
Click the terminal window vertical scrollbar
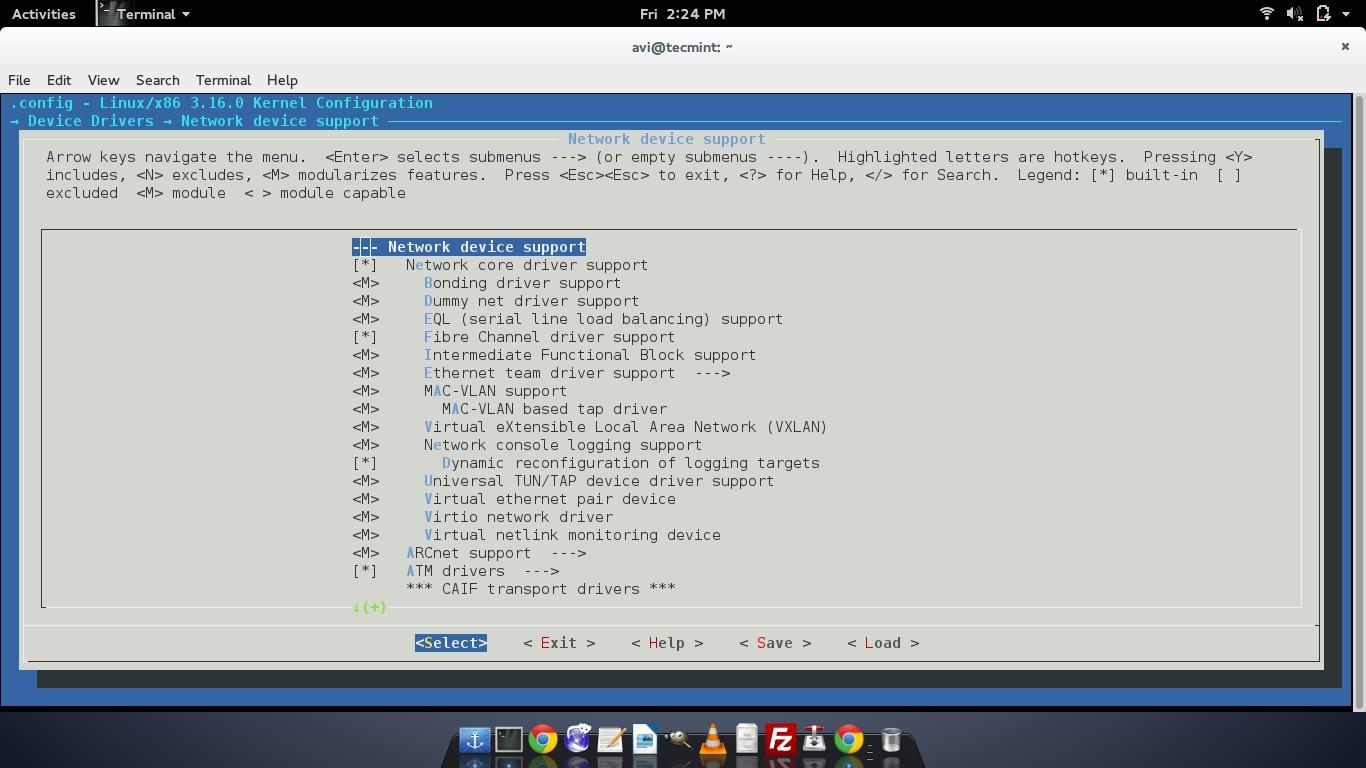pyautogui.click(x=1359, y=400)
